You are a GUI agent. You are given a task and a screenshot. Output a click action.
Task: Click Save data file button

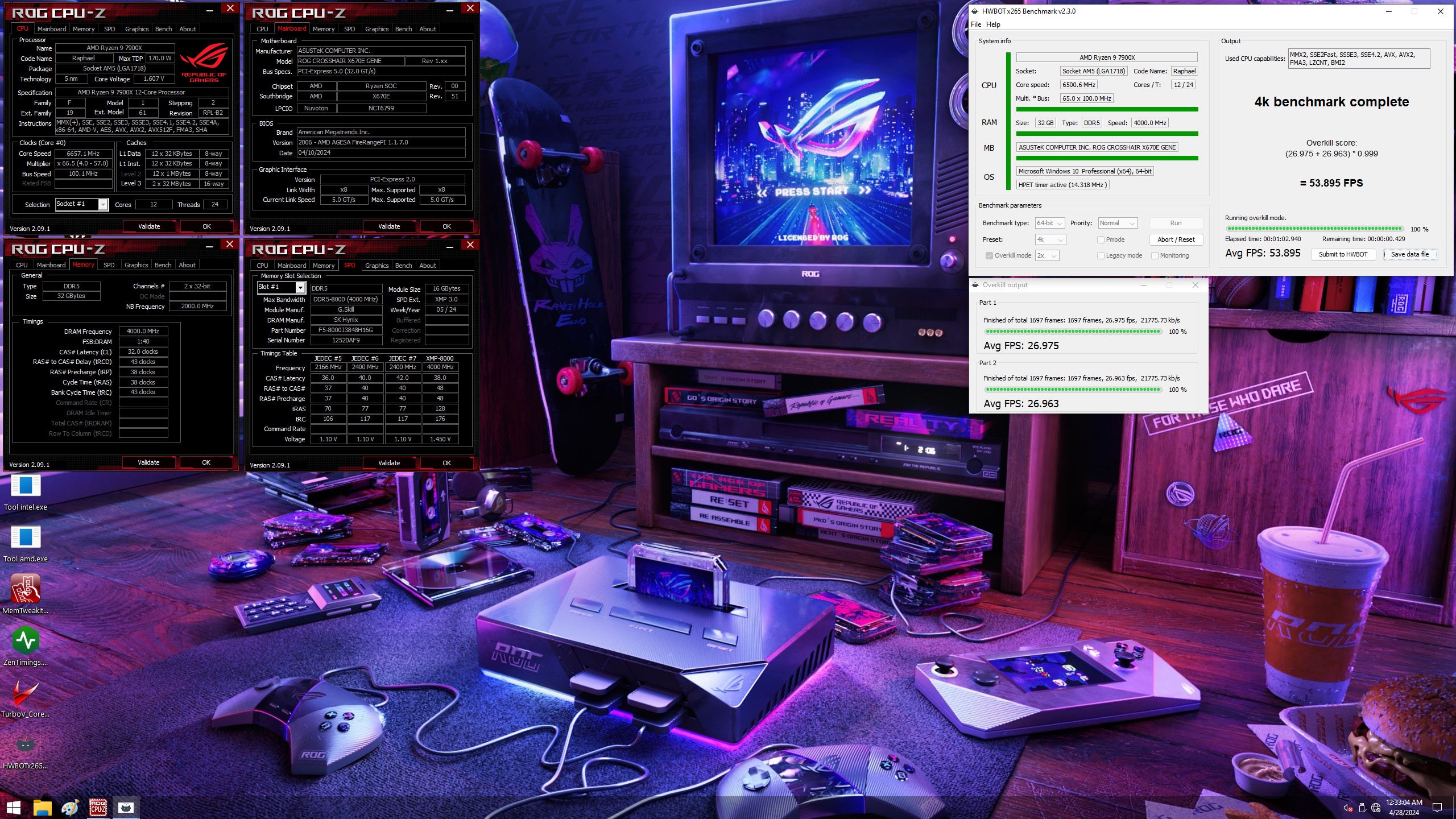point(1410,254)
